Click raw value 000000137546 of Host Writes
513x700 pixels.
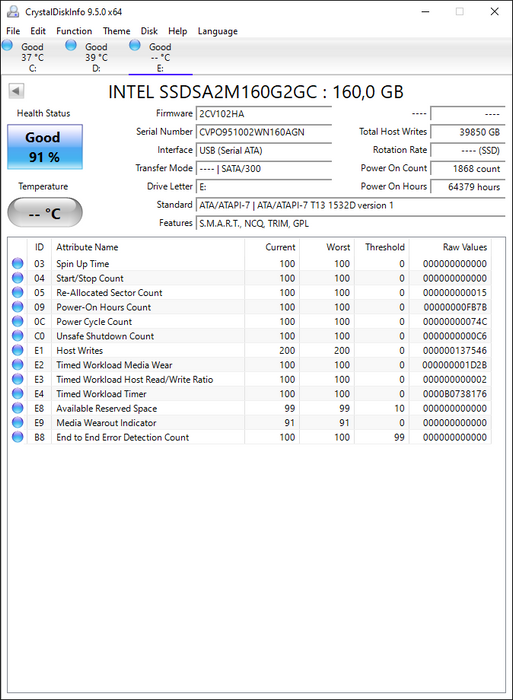pos(455,350)
